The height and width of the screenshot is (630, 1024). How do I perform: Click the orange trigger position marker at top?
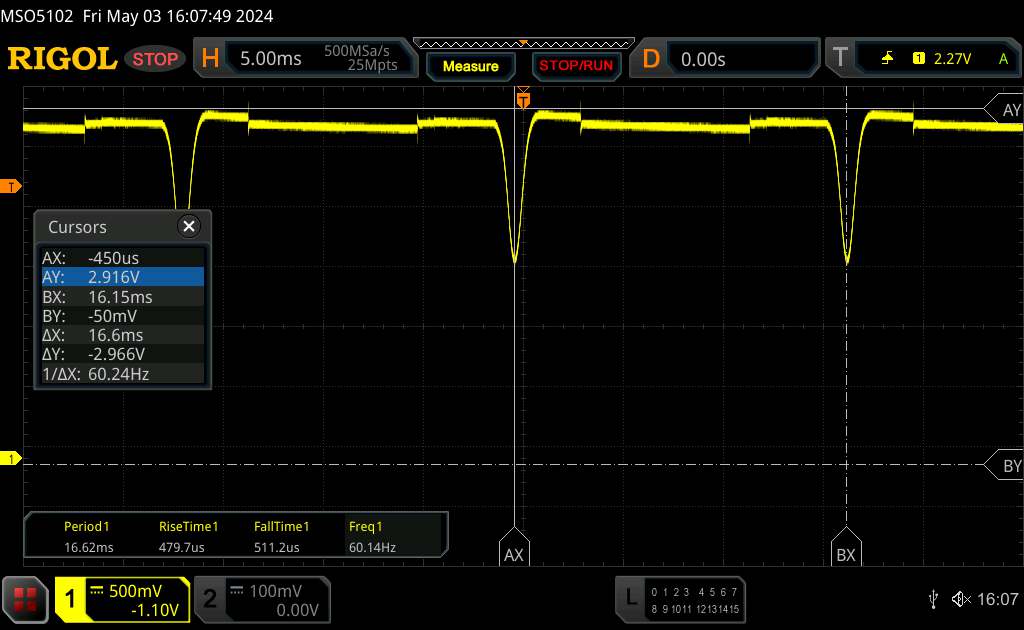point(523,100)
